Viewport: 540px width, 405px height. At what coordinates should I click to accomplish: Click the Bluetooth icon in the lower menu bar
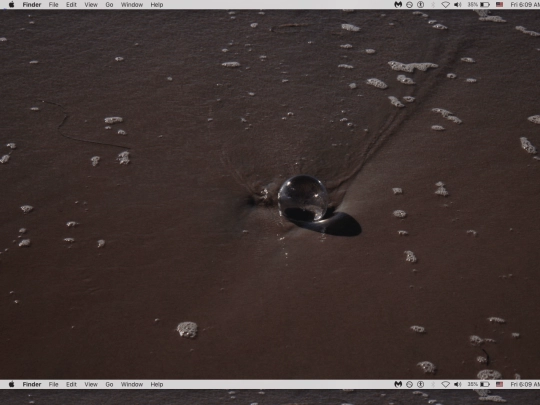tap(433, 384)
